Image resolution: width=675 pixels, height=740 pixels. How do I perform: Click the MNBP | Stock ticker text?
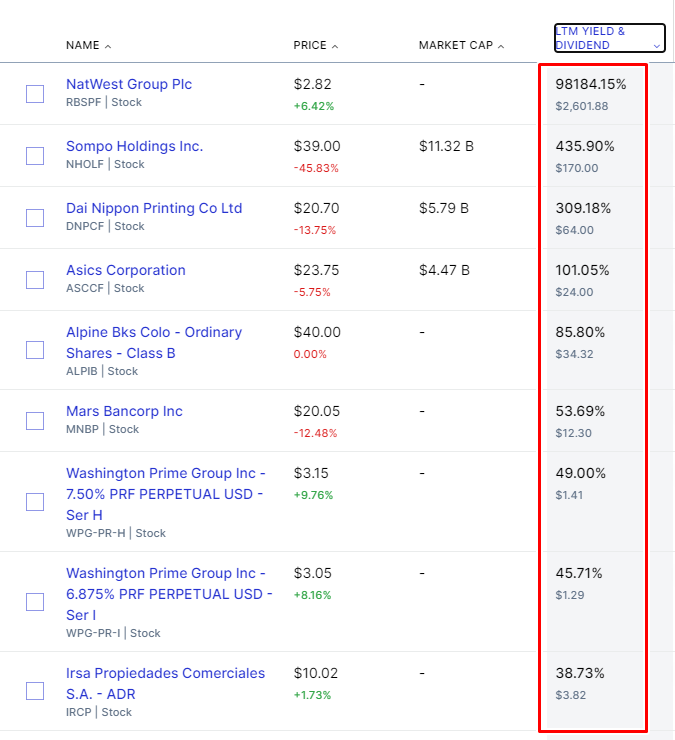102,429
